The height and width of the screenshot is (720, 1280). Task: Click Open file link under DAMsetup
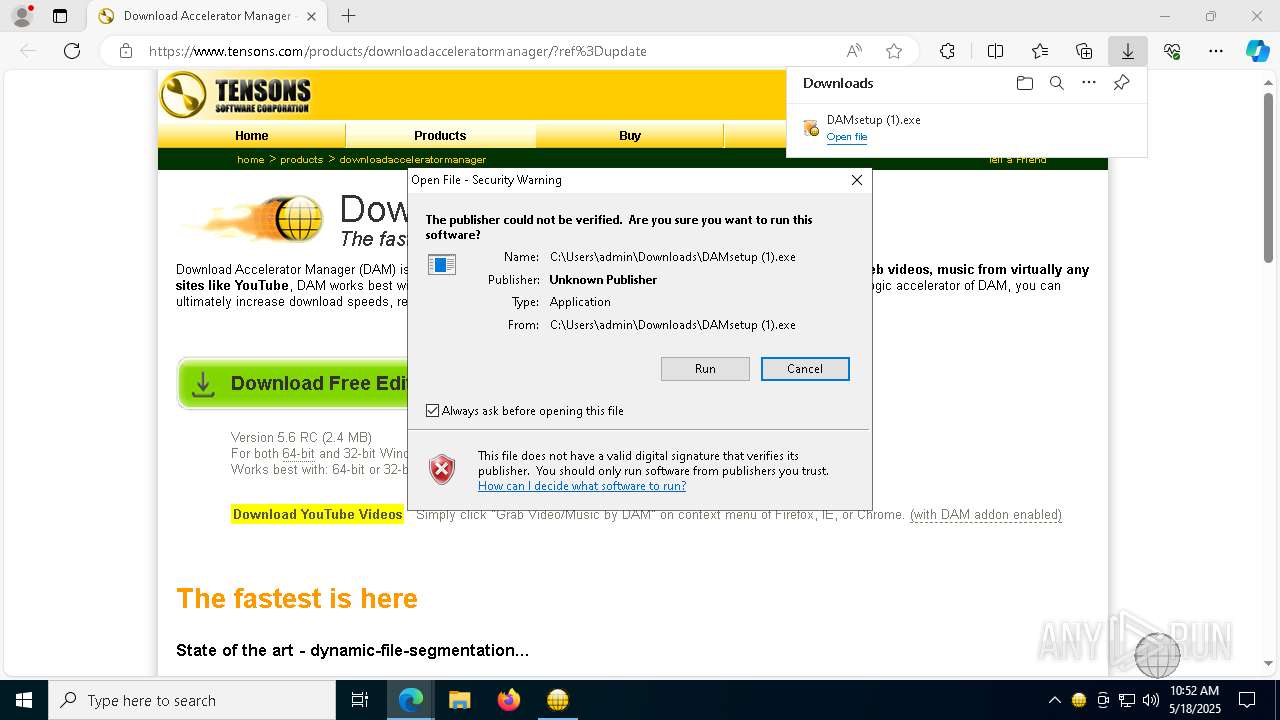coord(847,137)
